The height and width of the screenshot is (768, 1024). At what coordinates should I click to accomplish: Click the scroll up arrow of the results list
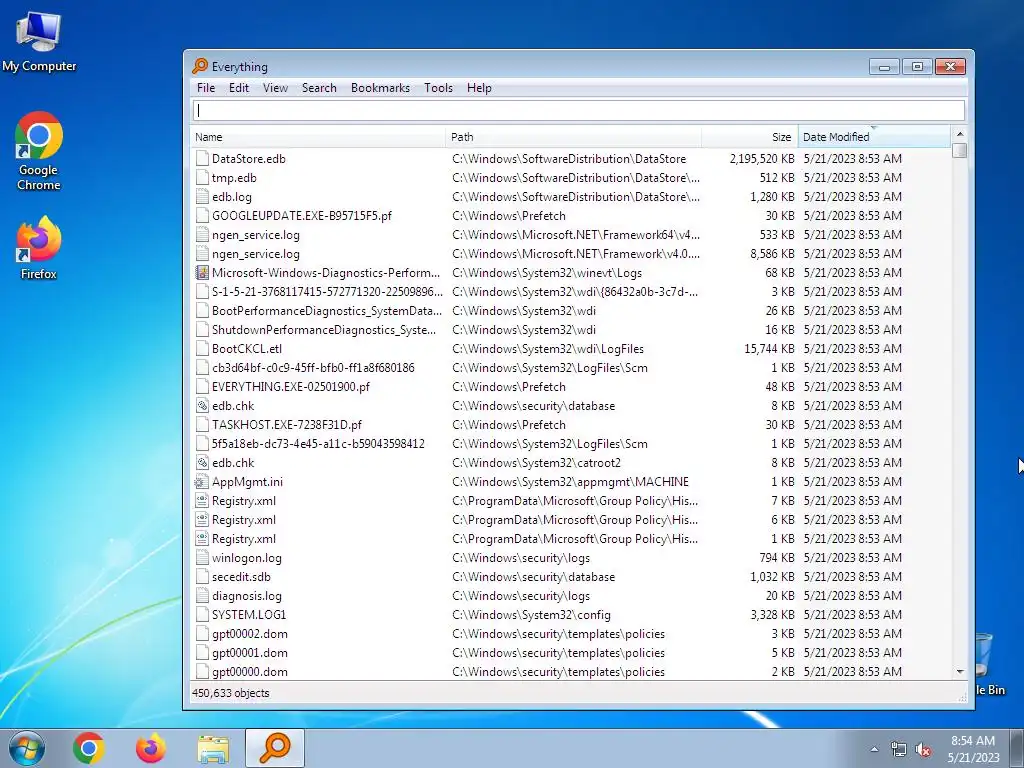[959, 134]
